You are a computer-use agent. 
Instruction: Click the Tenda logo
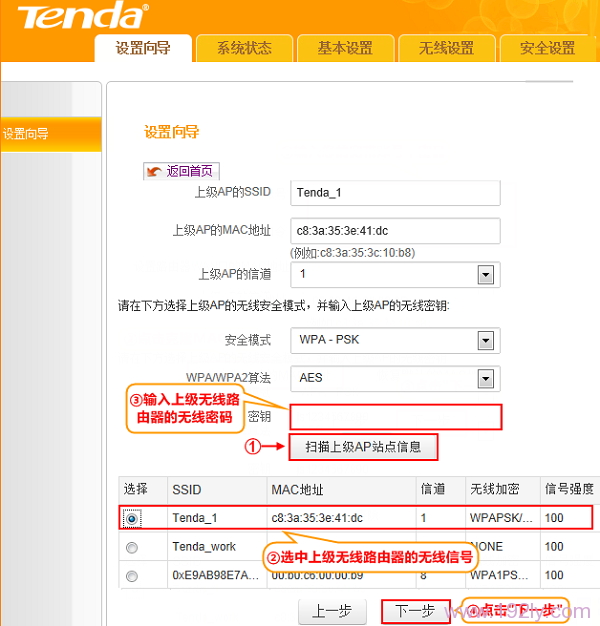click(x=81, y=17)
